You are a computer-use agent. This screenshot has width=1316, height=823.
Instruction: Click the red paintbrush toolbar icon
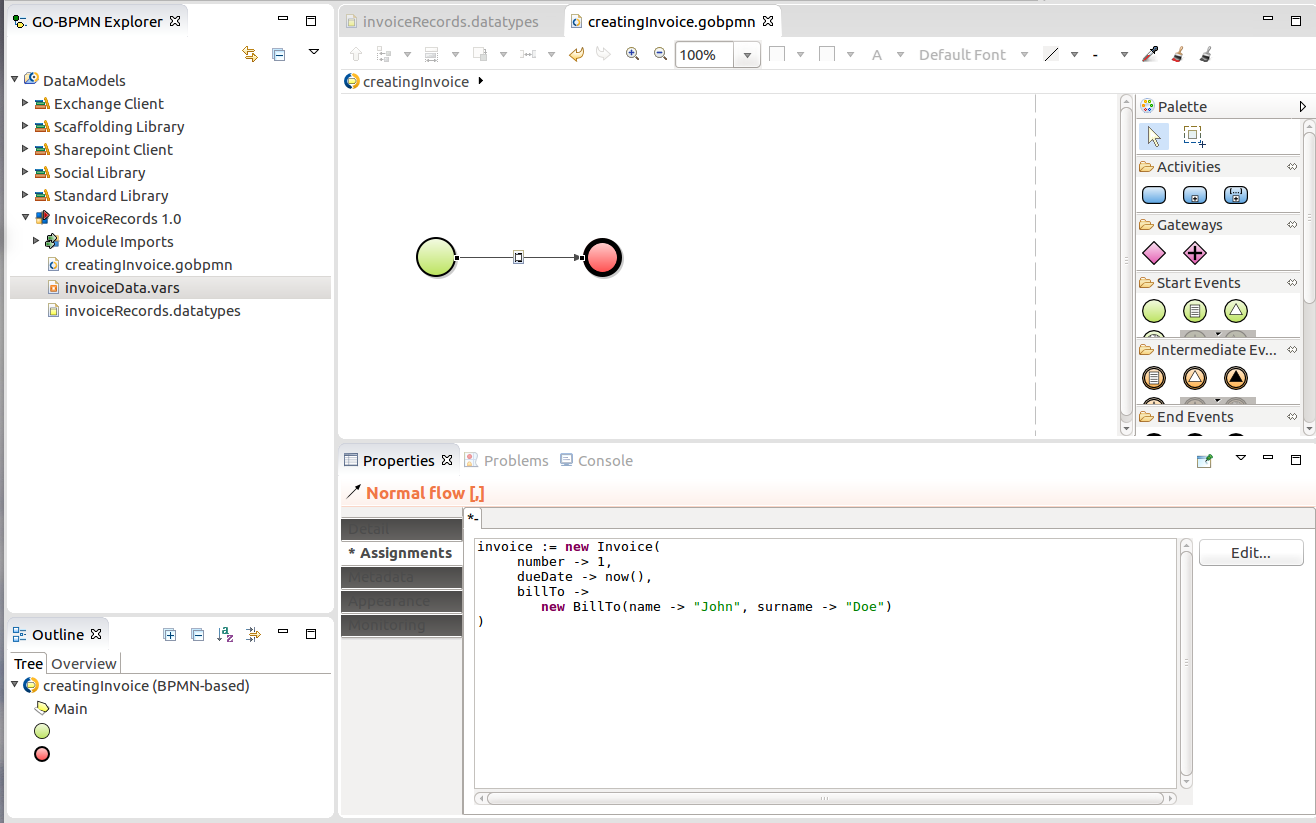coord(1178,54)
